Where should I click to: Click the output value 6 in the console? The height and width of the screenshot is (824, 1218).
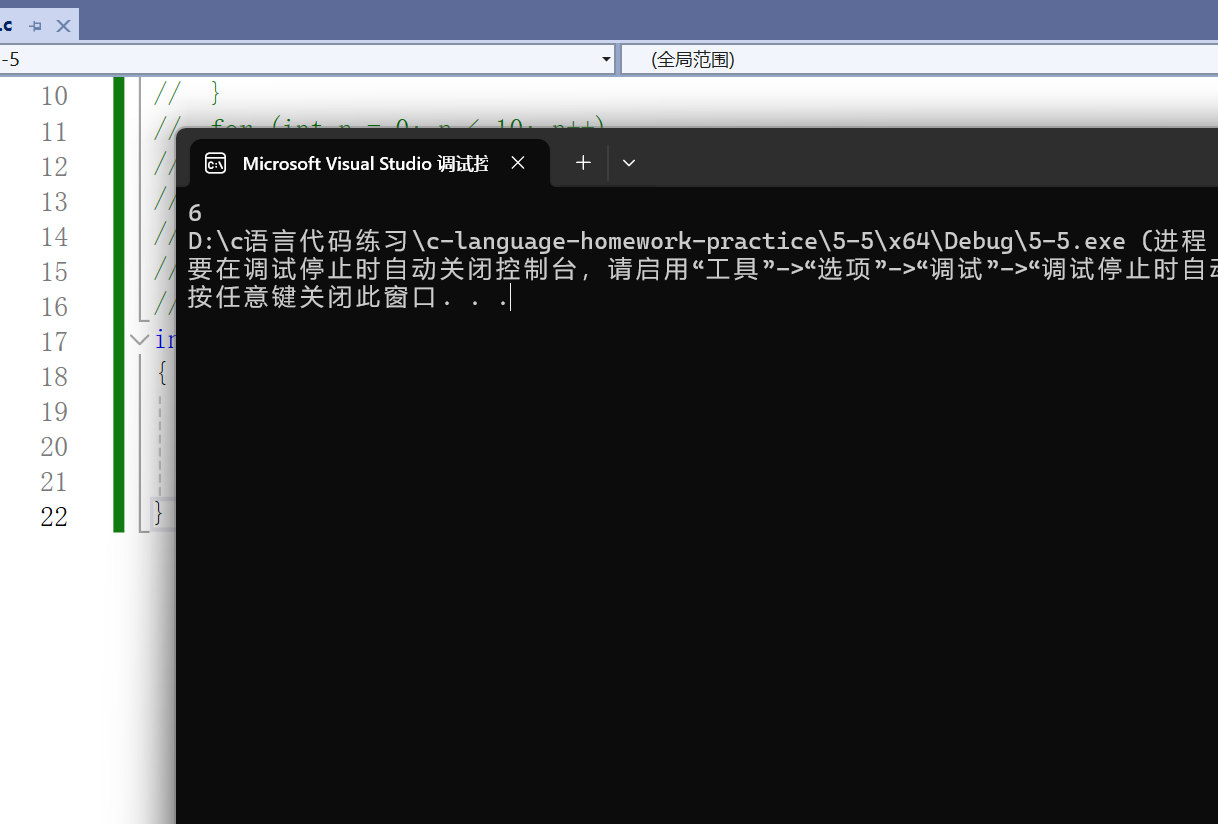pos(193,212)
